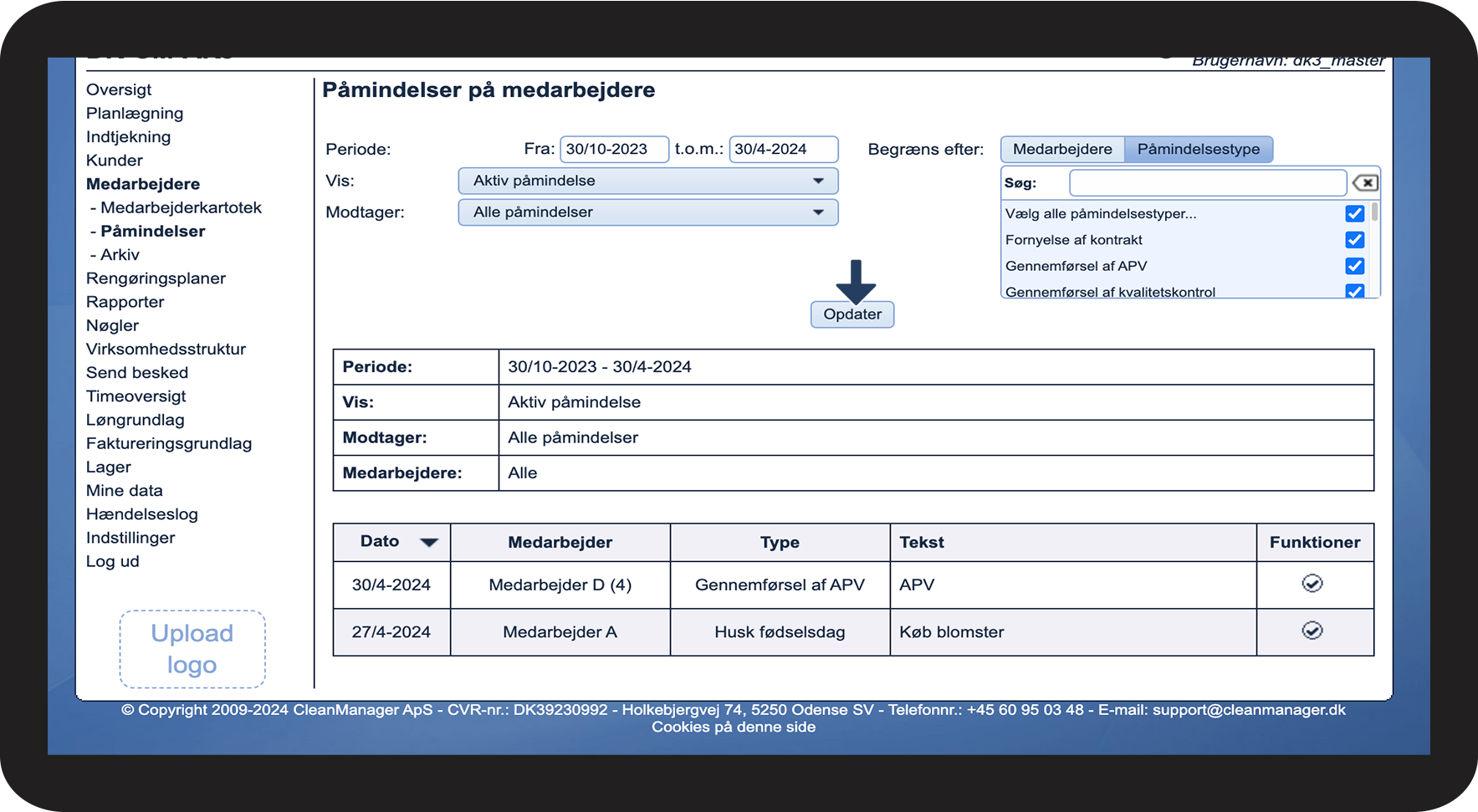Screen dimensions: 1478x812
Task: Click the t.o.m. date input field
Action: (x=782, y=150)
